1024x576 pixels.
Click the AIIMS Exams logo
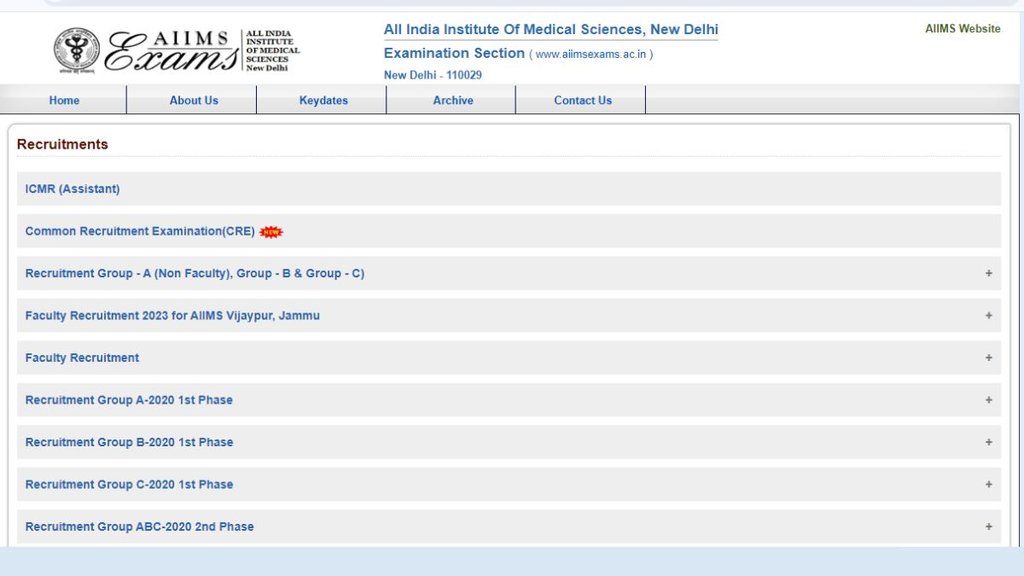176,50
